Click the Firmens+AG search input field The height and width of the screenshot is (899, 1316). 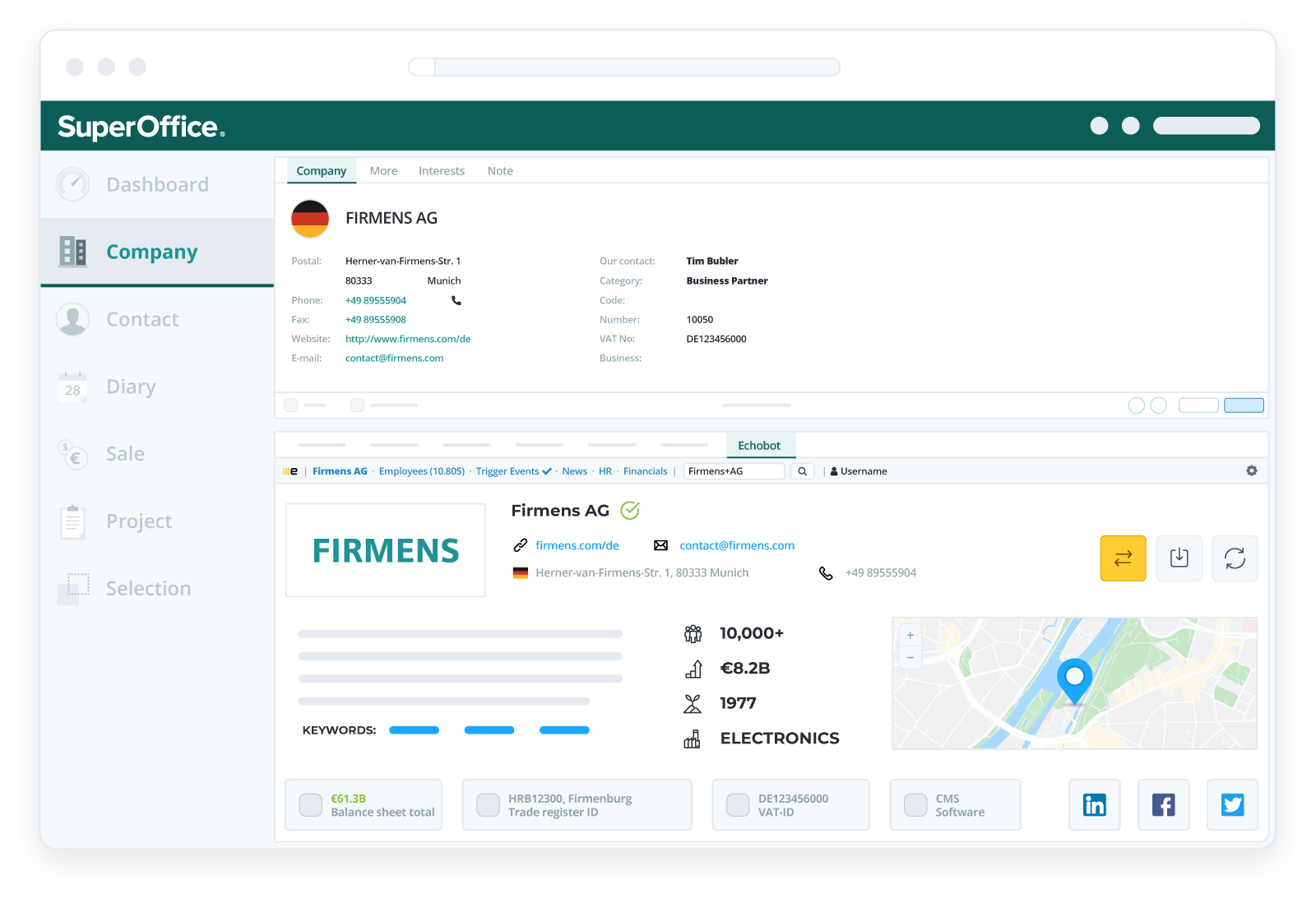click(x=734, y=471)
